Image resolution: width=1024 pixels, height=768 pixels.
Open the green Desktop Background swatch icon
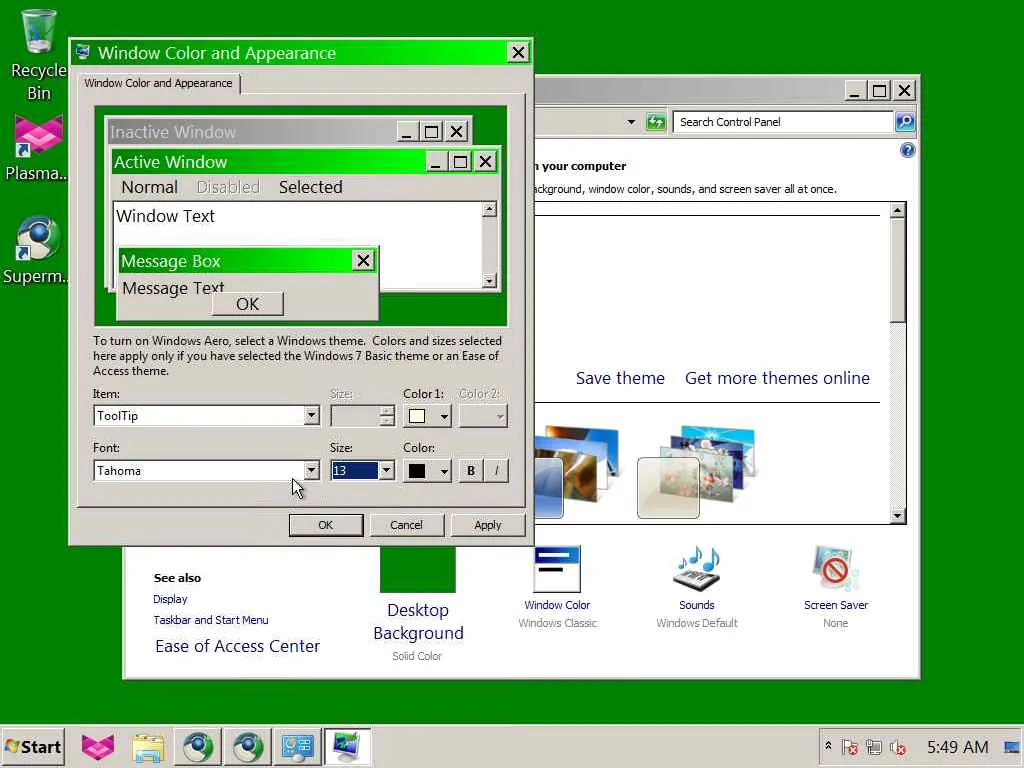418,570
